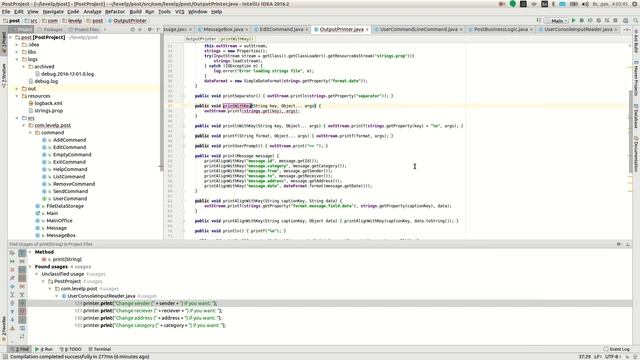Switch to EditCommand.java tab
The width and height of the screenshot is (640, 360).
(x=281, y=29)
